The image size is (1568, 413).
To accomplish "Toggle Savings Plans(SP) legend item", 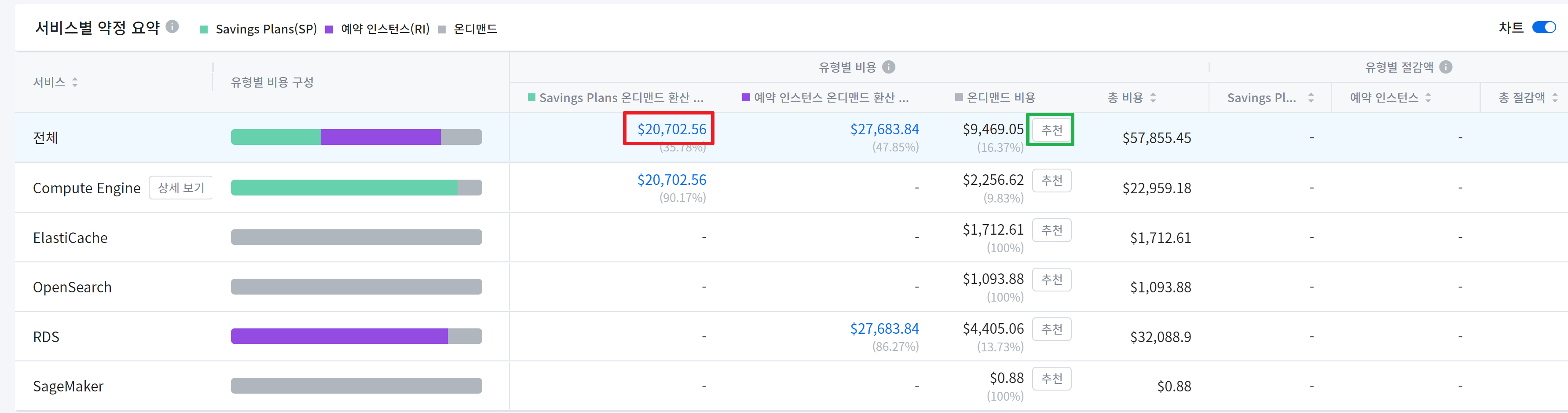I will (259, 29).
